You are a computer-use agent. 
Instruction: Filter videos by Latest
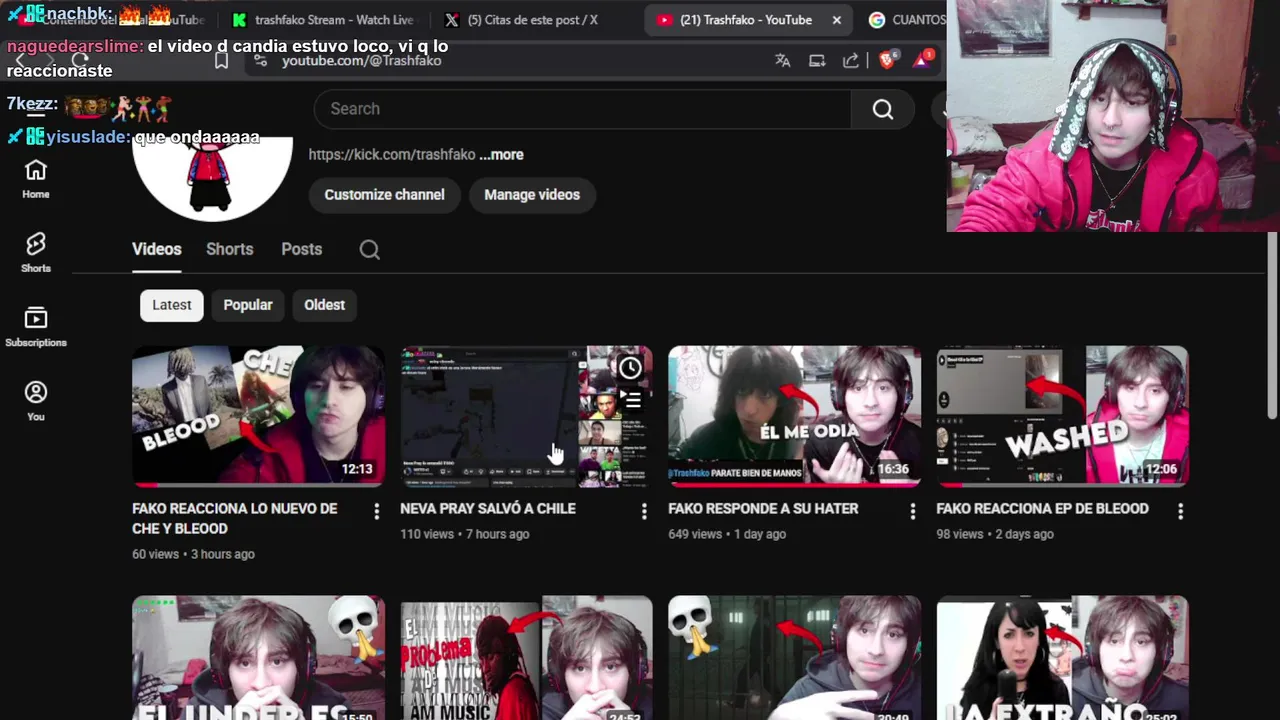point(172,305)
